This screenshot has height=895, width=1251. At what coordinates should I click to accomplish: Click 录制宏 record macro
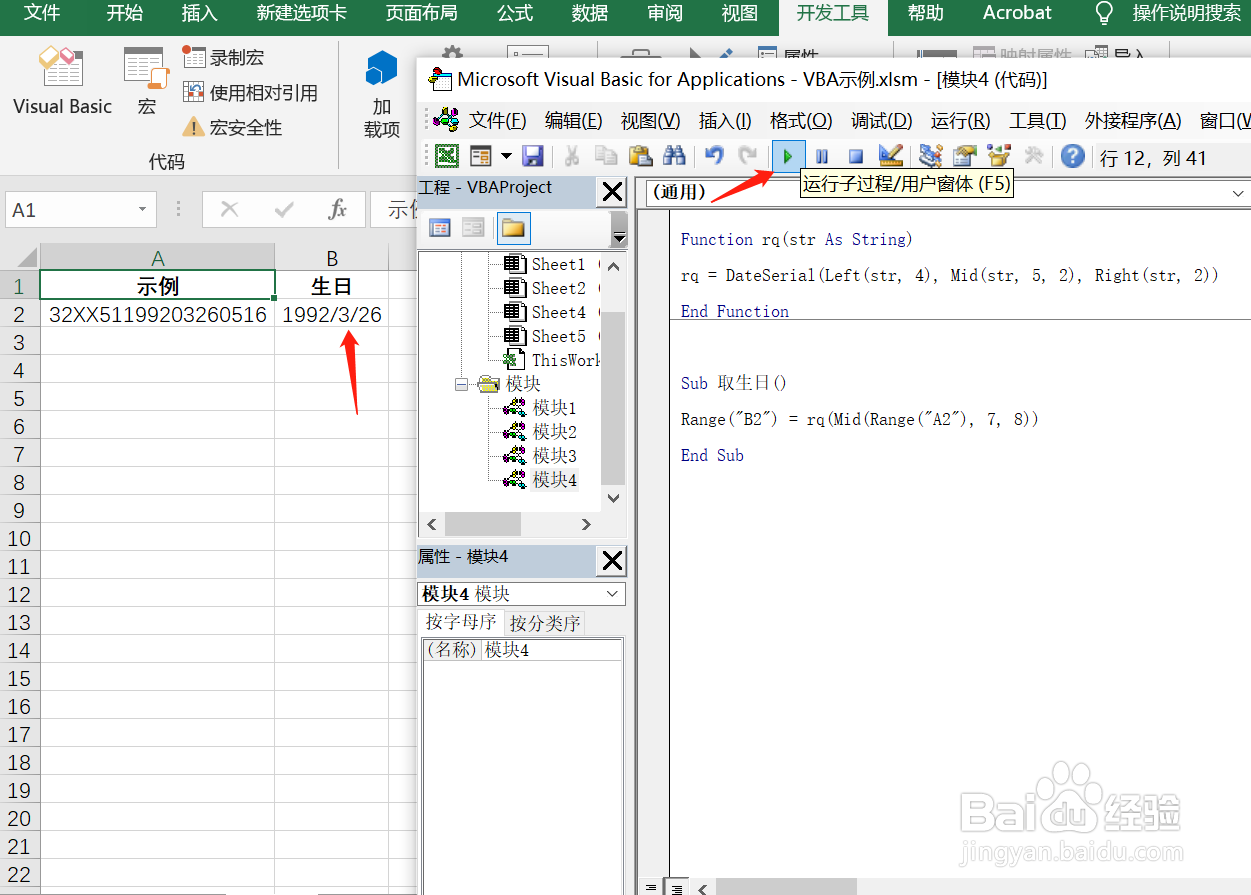pyautogui.click(x=224, y=58)
